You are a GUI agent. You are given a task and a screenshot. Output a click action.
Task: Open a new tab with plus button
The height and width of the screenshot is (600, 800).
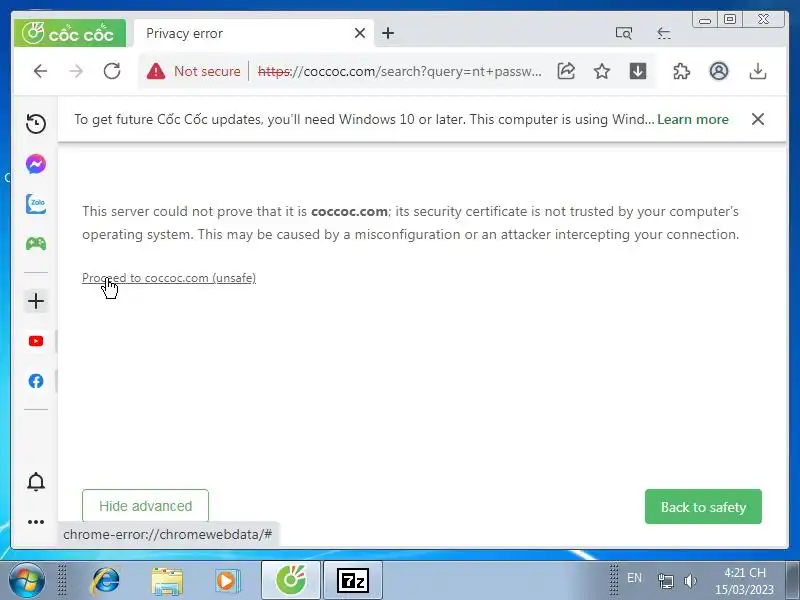388,33
